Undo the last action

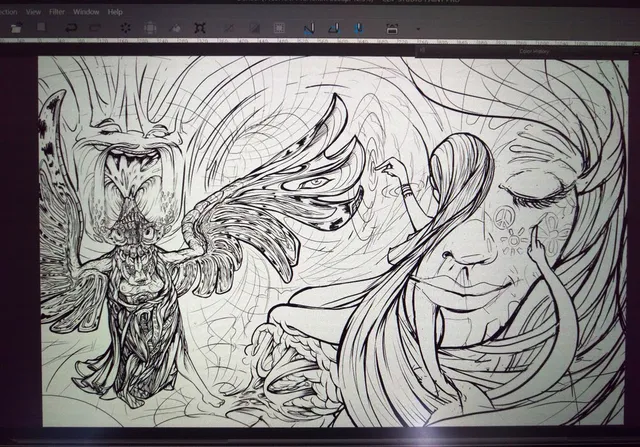click(71, 28)
